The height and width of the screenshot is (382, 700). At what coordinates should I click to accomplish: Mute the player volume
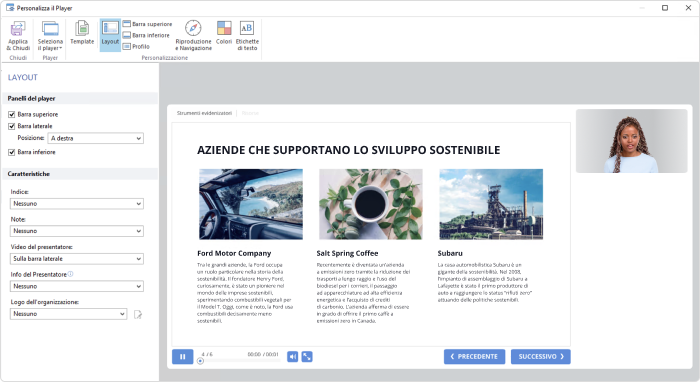[292, 357]
